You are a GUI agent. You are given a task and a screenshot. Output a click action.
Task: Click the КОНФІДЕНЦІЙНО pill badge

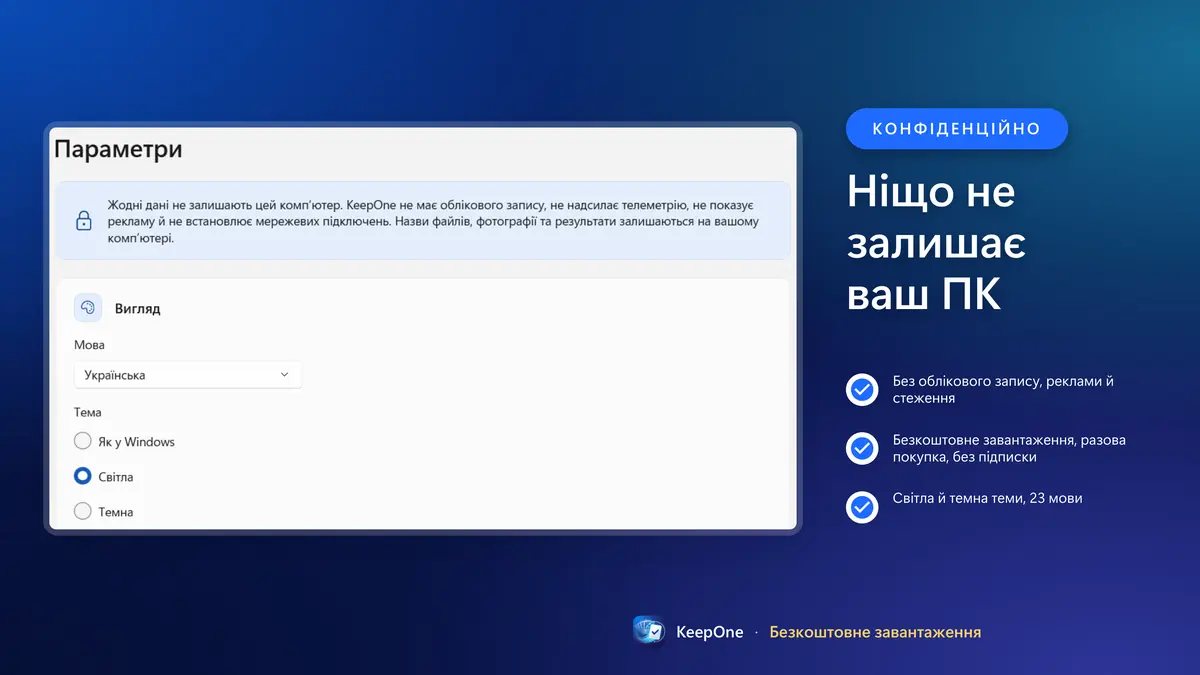point(957,129)
